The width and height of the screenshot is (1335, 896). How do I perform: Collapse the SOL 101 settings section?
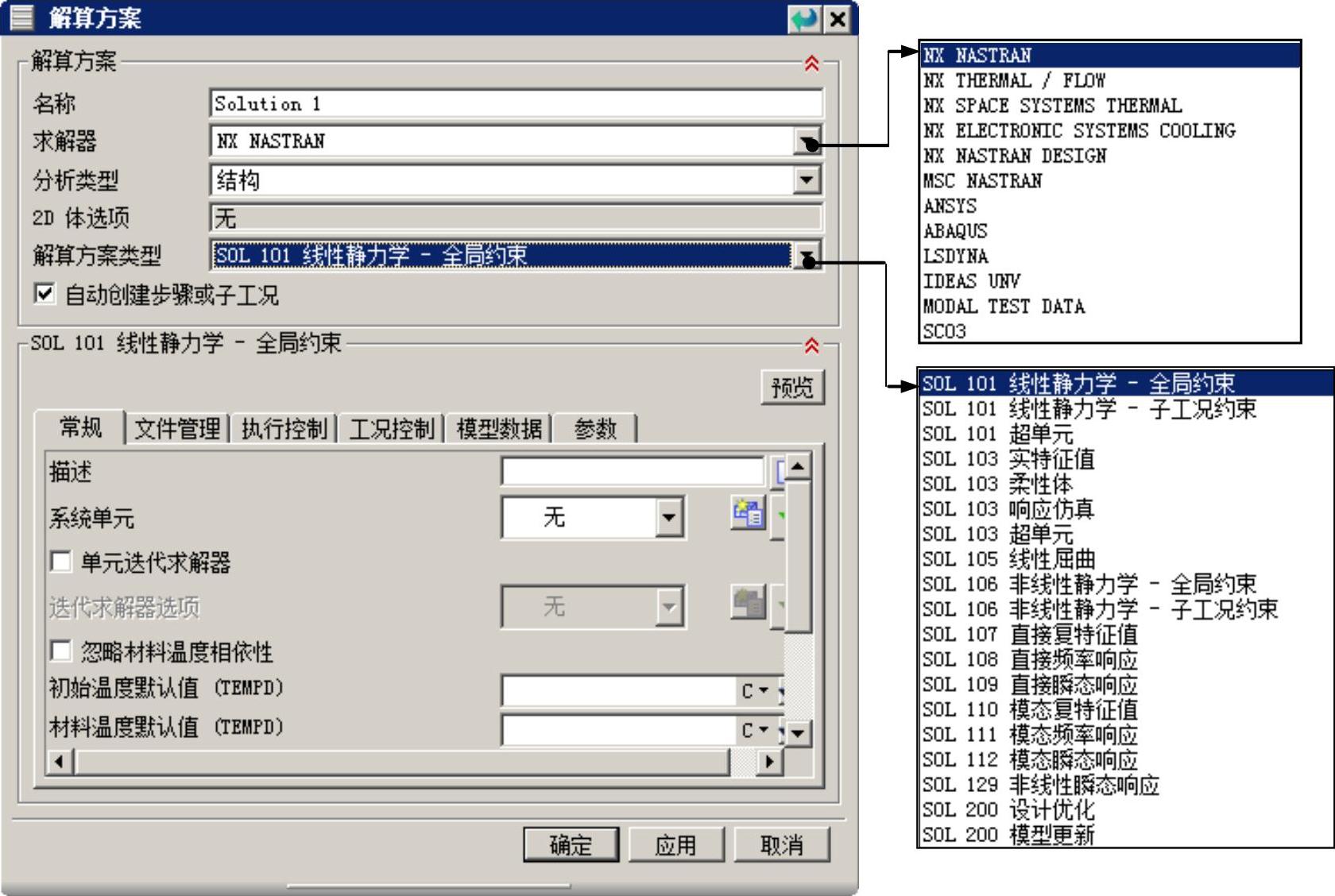[811, 345]
